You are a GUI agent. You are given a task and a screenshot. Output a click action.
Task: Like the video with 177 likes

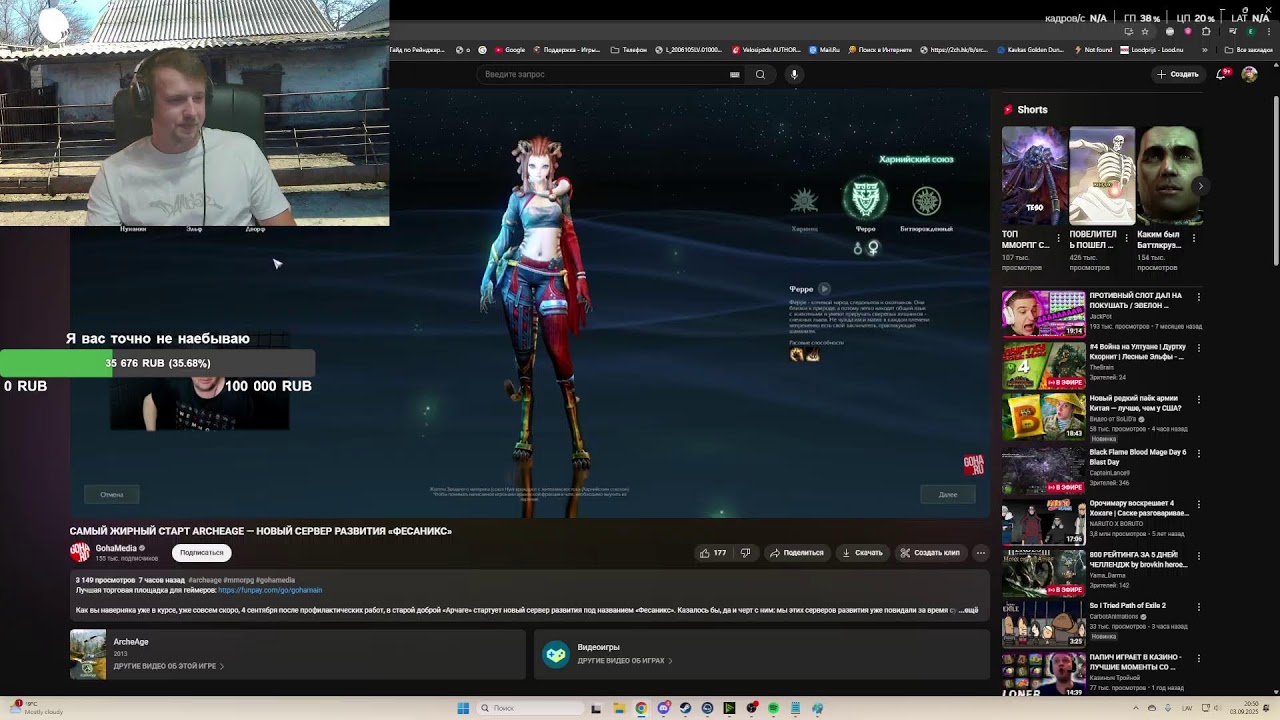tap(713, 553)
